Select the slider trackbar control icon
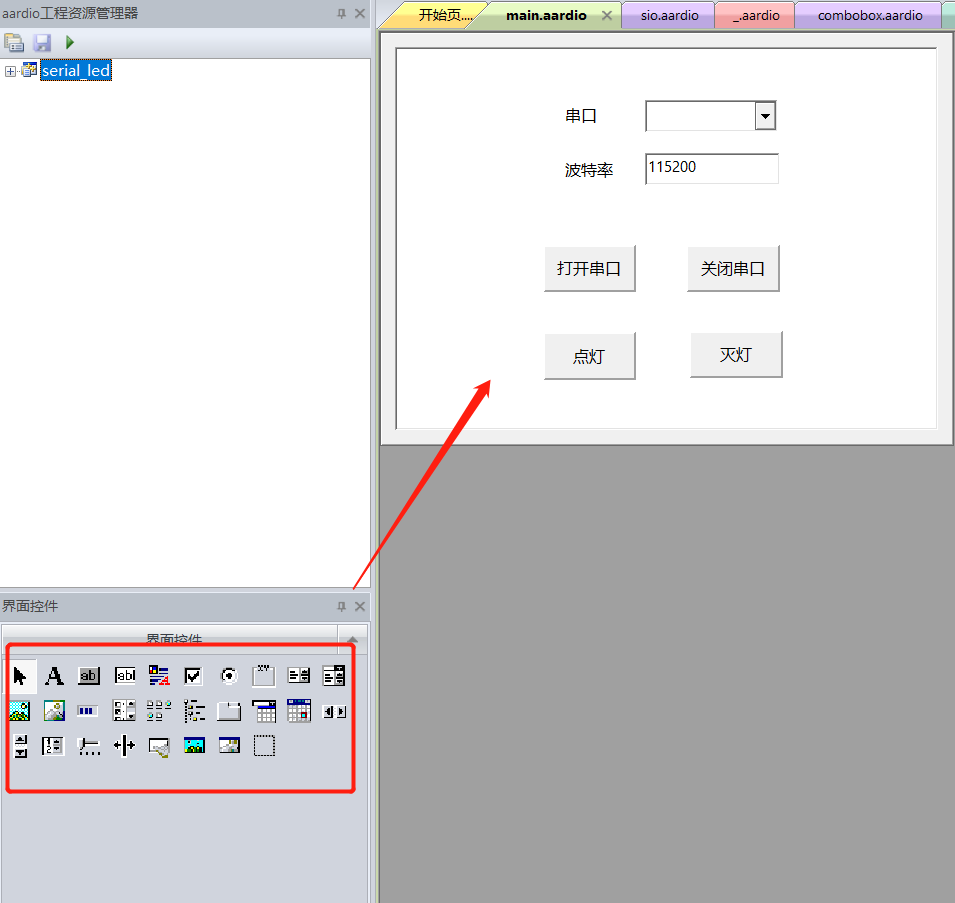This screenshot has height=903, width=955. tap(90, 746)
